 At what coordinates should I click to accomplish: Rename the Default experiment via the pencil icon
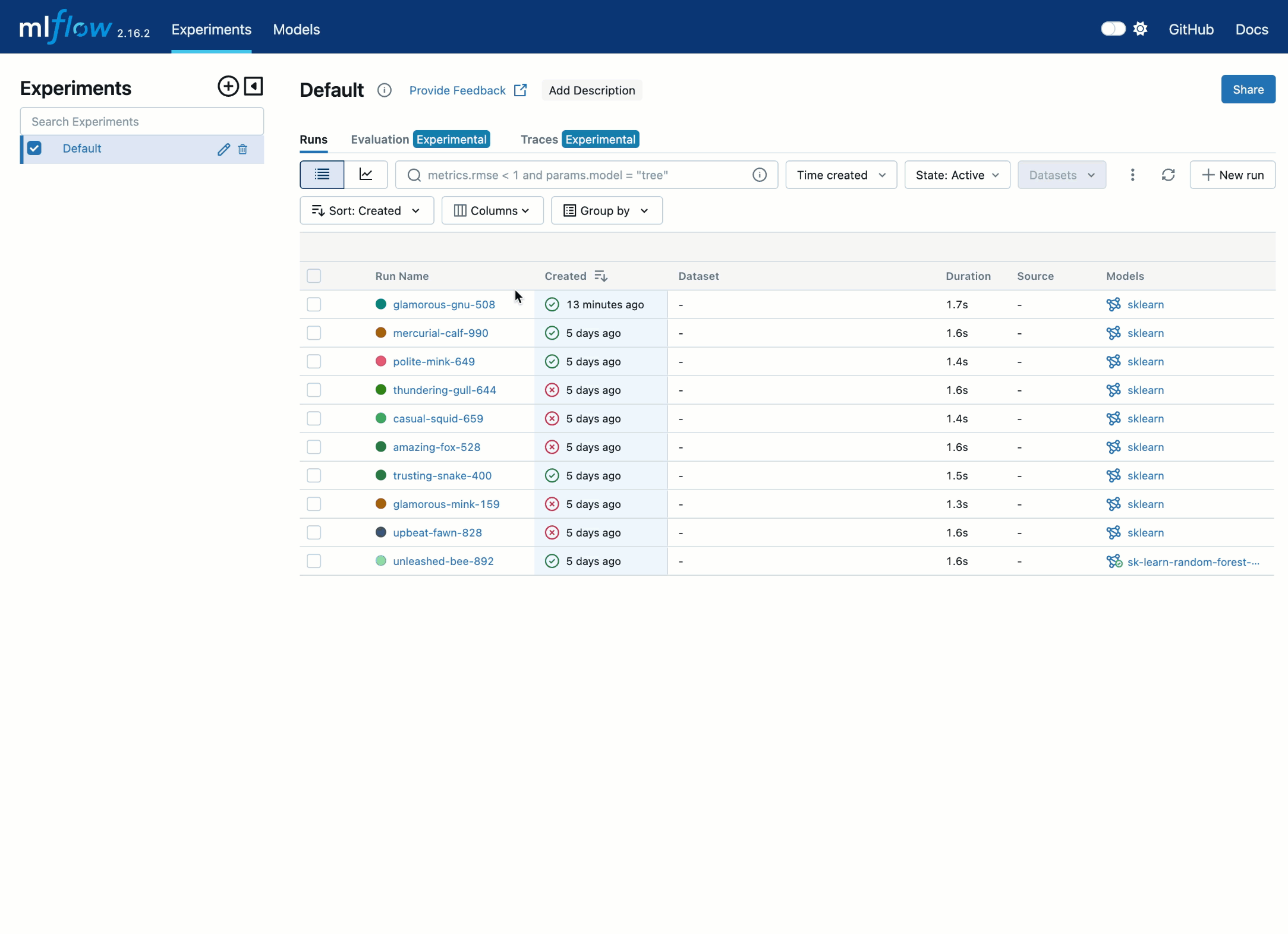coord(223,149)
